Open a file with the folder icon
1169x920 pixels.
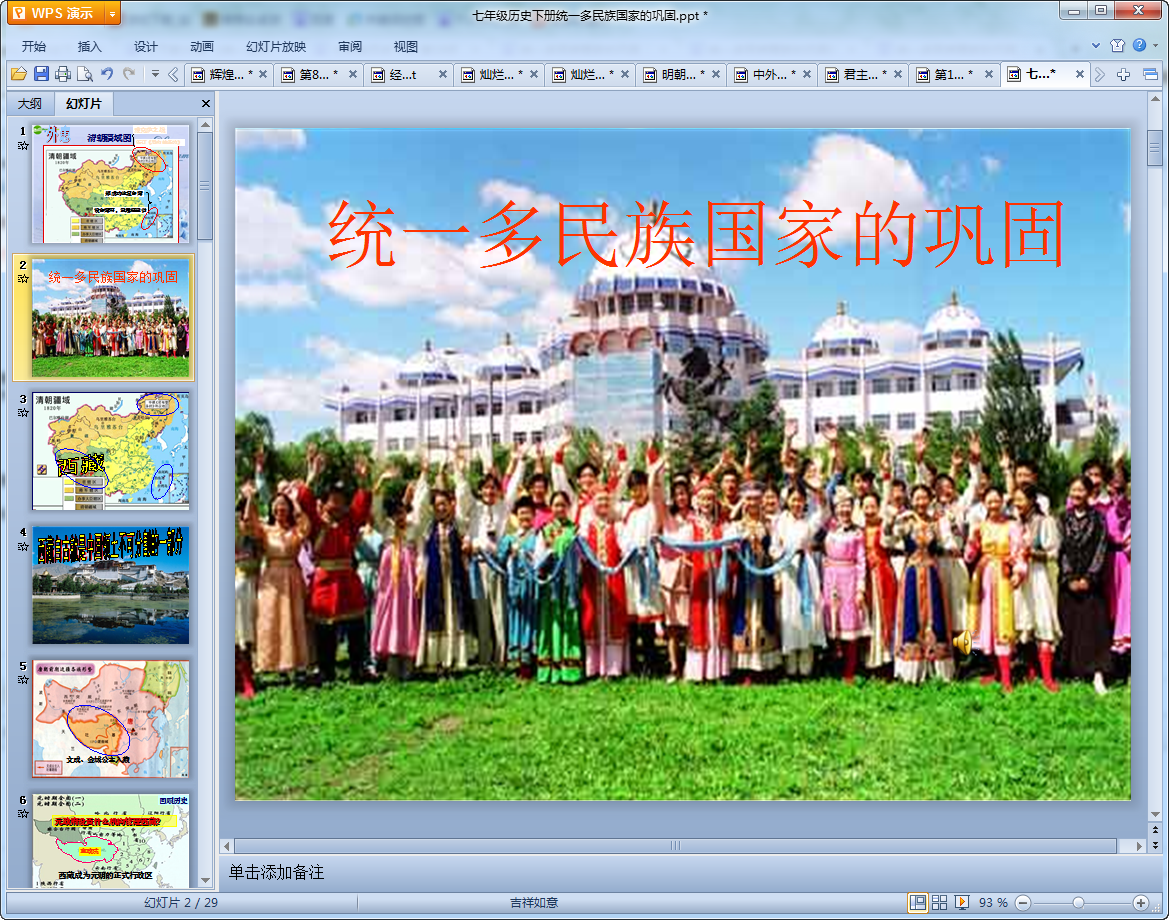[x=19, y=74]
